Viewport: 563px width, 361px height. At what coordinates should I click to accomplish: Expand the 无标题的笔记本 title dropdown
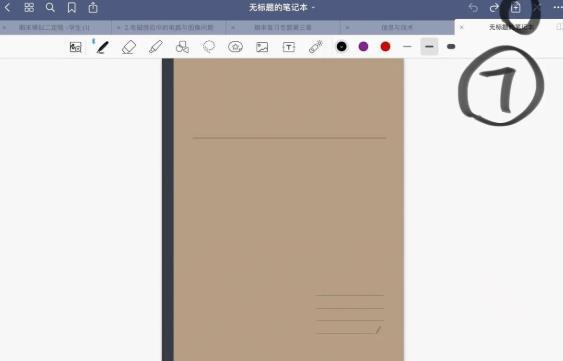[x=313, y=7]
